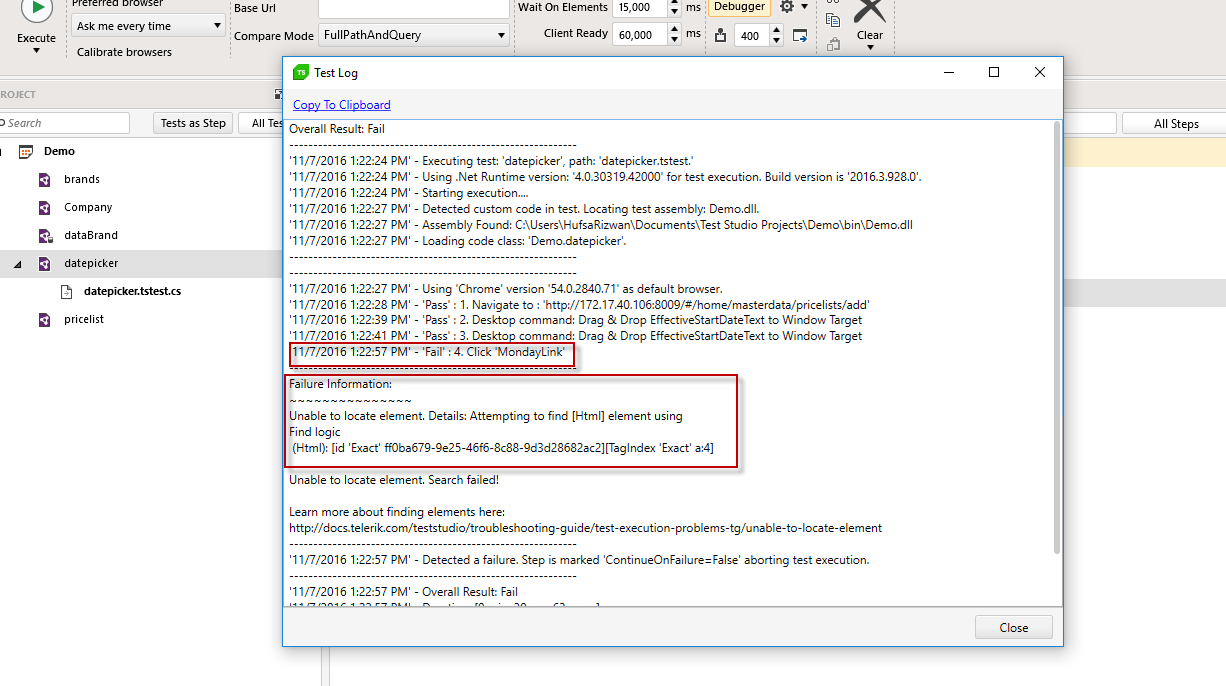Click the Base Url input field

point(413,8)
